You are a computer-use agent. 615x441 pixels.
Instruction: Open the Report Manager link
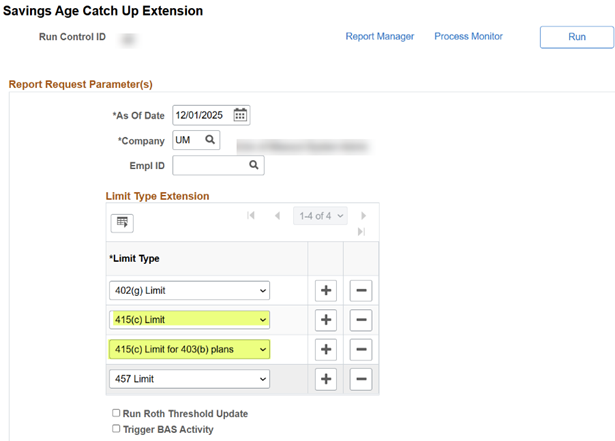coord(380,37)
